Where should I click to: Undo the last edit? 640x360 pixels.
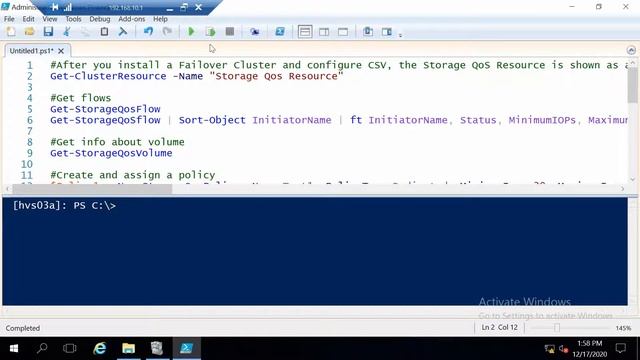coord(148,31)
